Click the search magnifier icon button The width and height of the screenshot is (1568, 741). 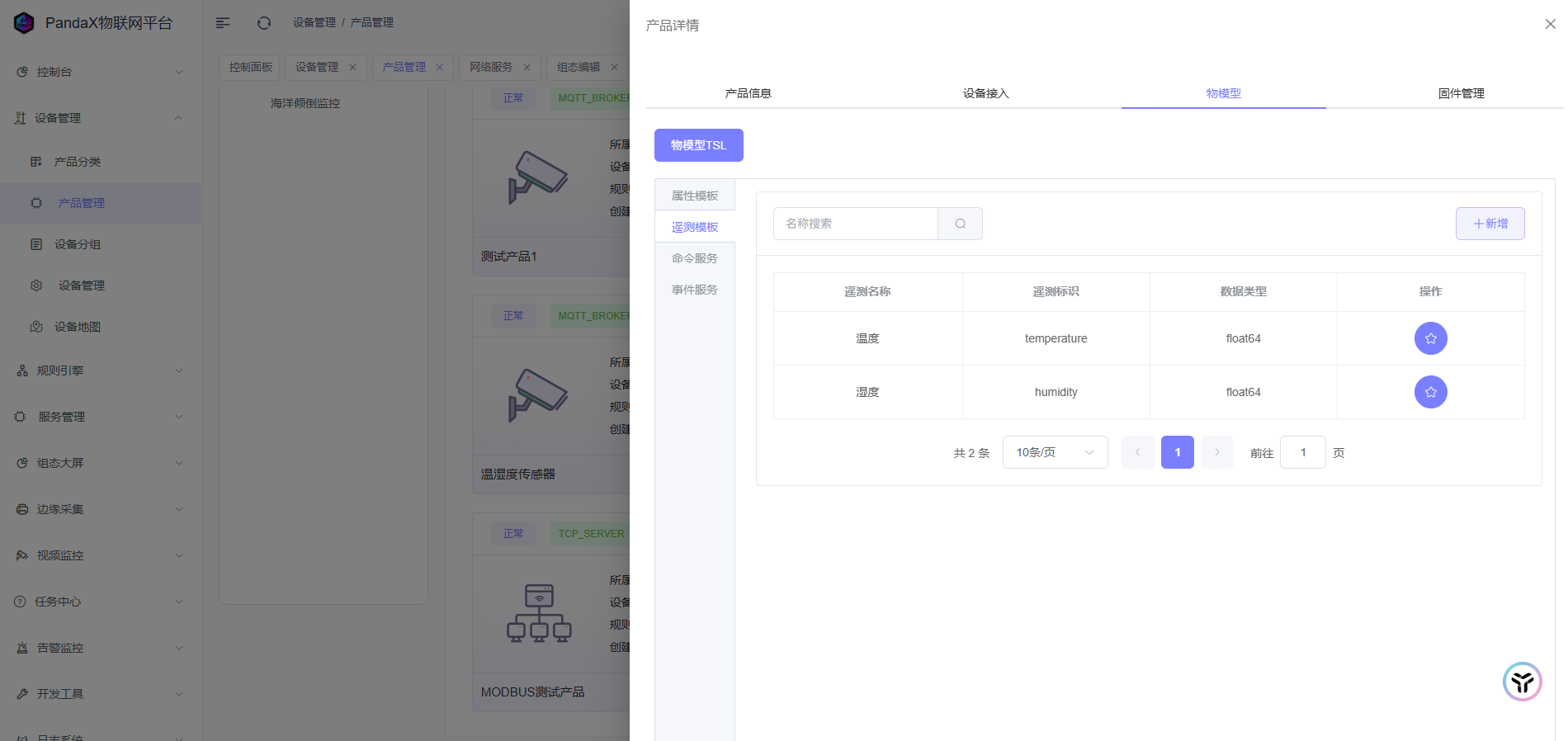pos(960,224)
